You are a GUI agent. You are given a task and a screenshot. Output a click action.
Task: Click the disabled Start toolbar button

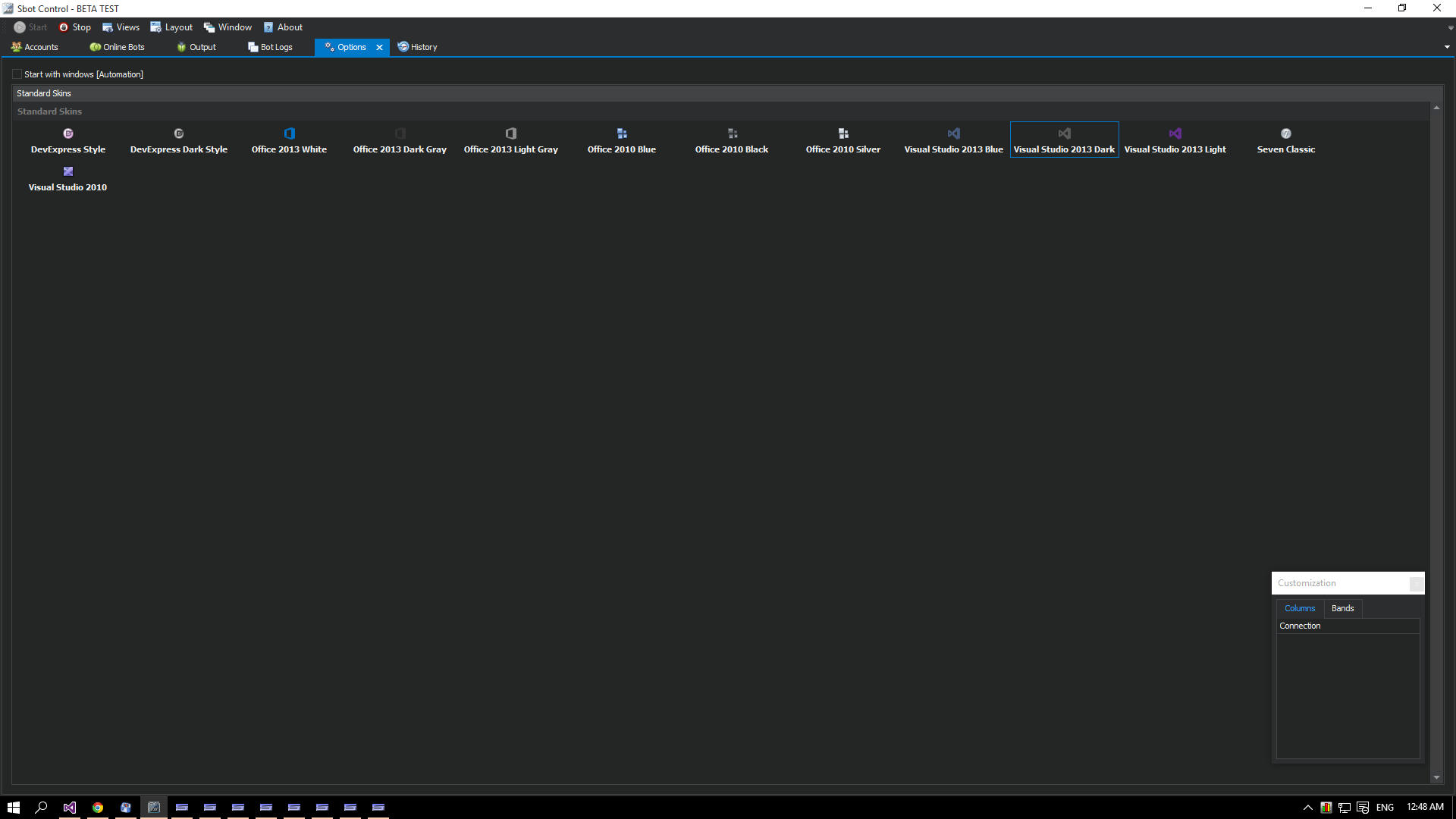pyautogui.click(x=30, y=27)
